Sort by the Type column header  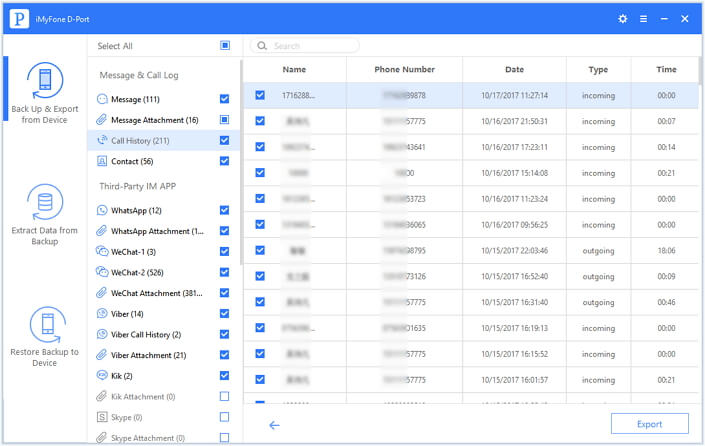click(x=598, y=69)
